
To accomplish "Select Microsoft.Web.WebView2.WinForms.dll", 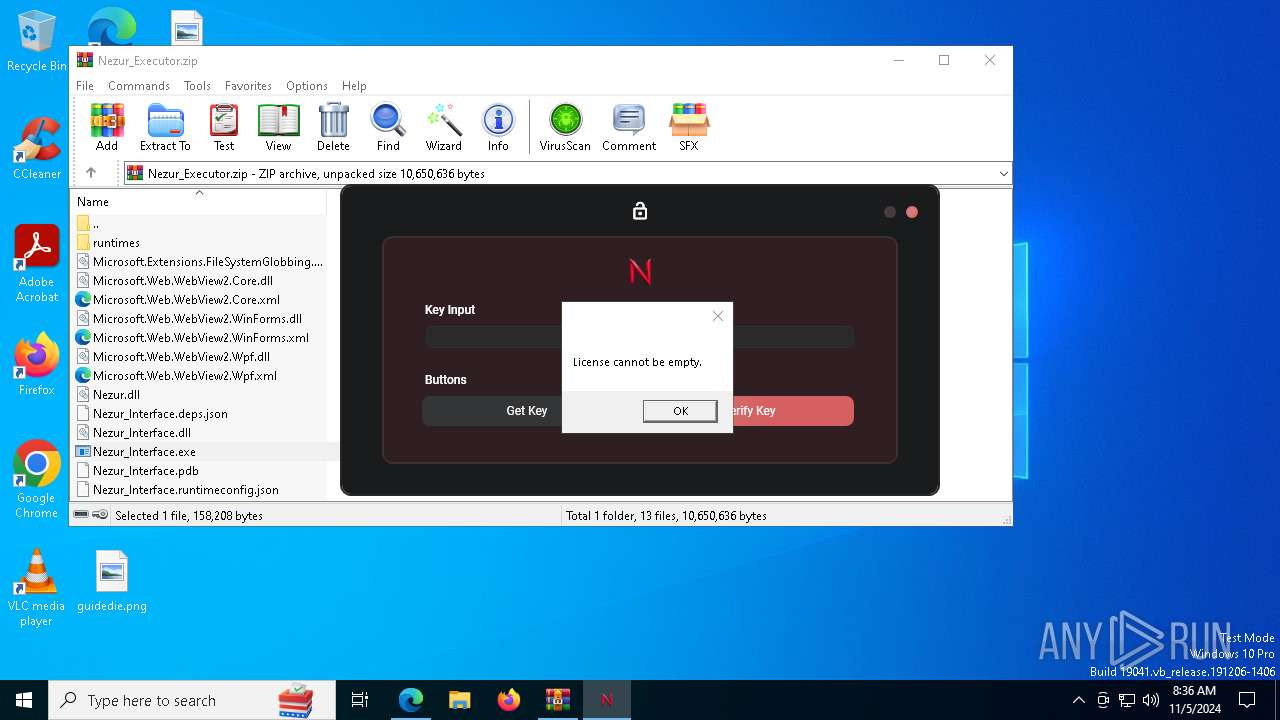I will click(x=199, y=319).
